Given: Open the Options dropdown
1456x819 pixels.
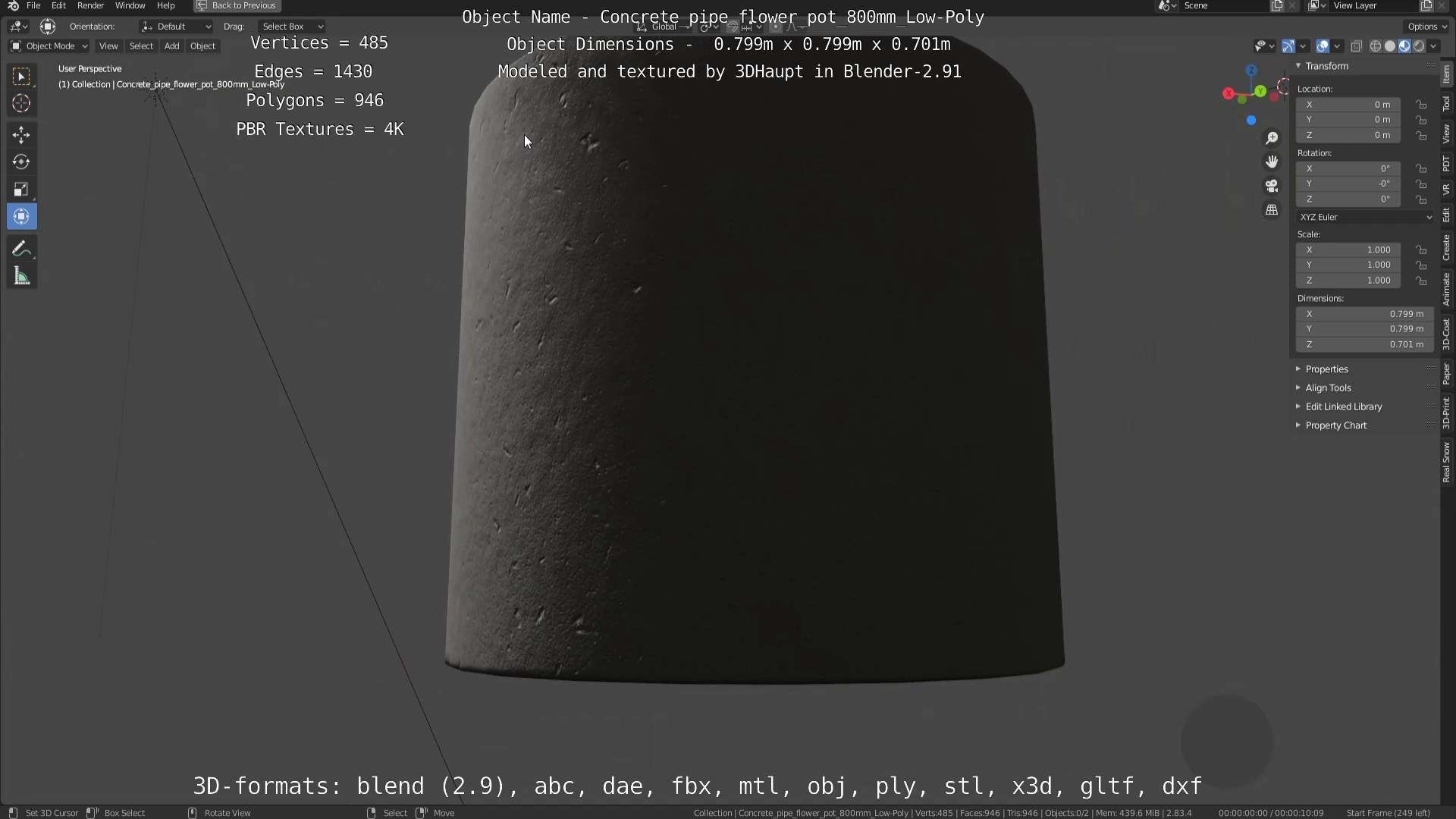Looking at the screenshot, I should tap(1427, 27).
